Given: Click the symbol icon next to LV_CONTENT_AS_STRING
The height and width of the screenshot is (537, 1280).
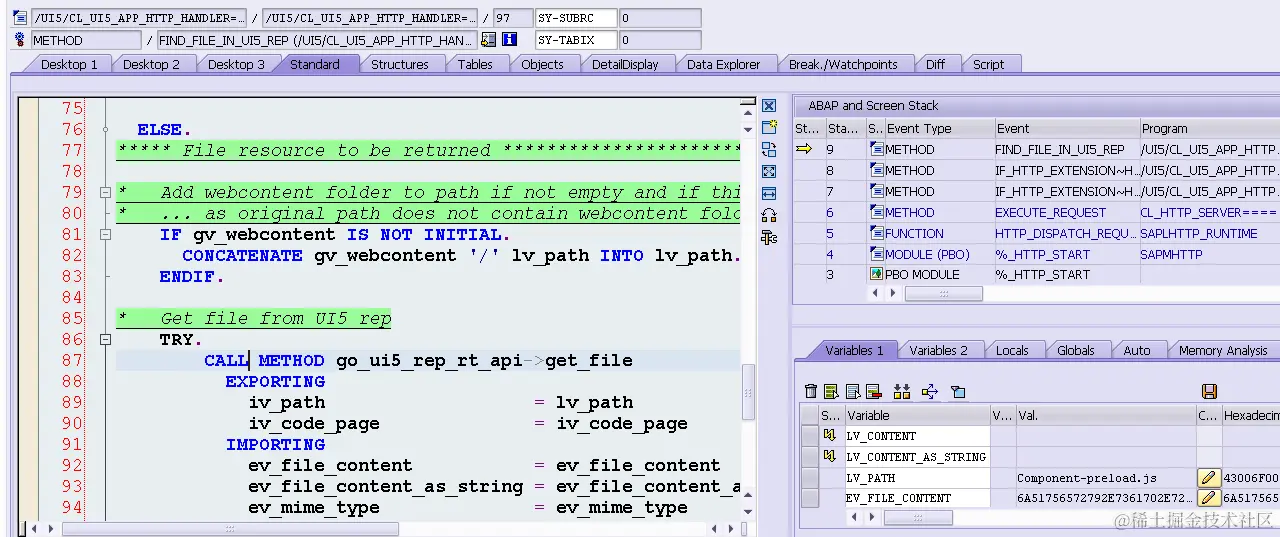Looking at the screenshot, I should pyautogui.click(x=829, y=457).
